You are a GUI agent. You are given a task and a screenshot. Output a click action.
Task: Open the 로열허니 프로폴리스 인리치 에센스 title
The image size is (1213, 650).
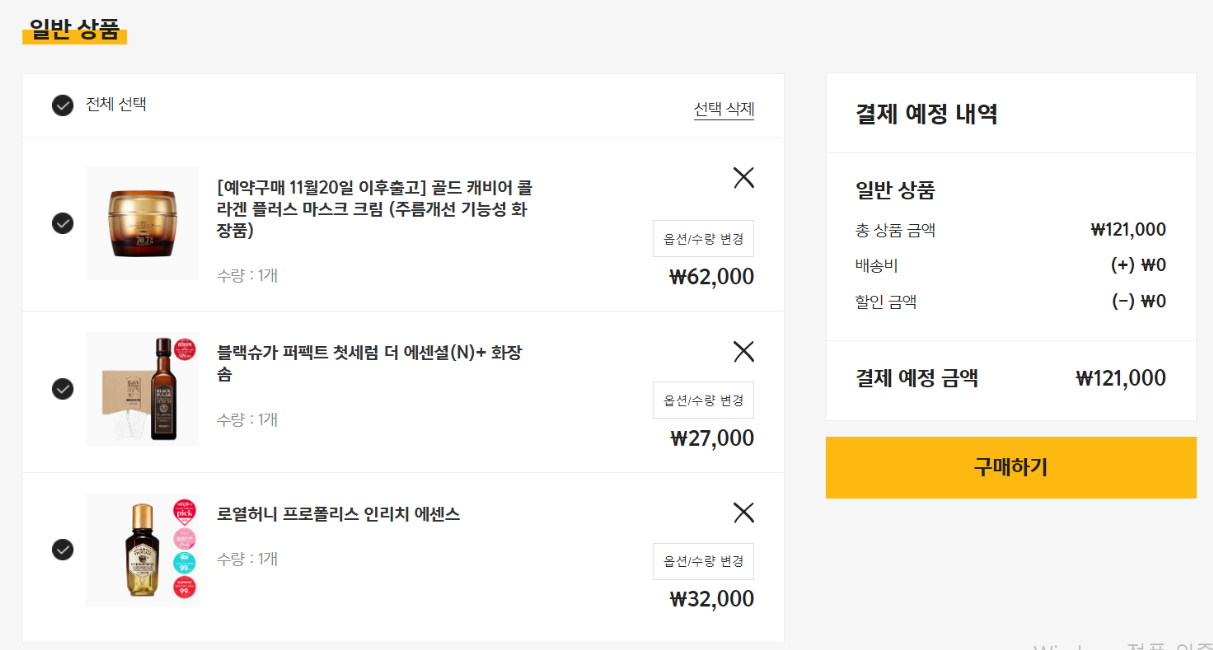tap(338, 514)
